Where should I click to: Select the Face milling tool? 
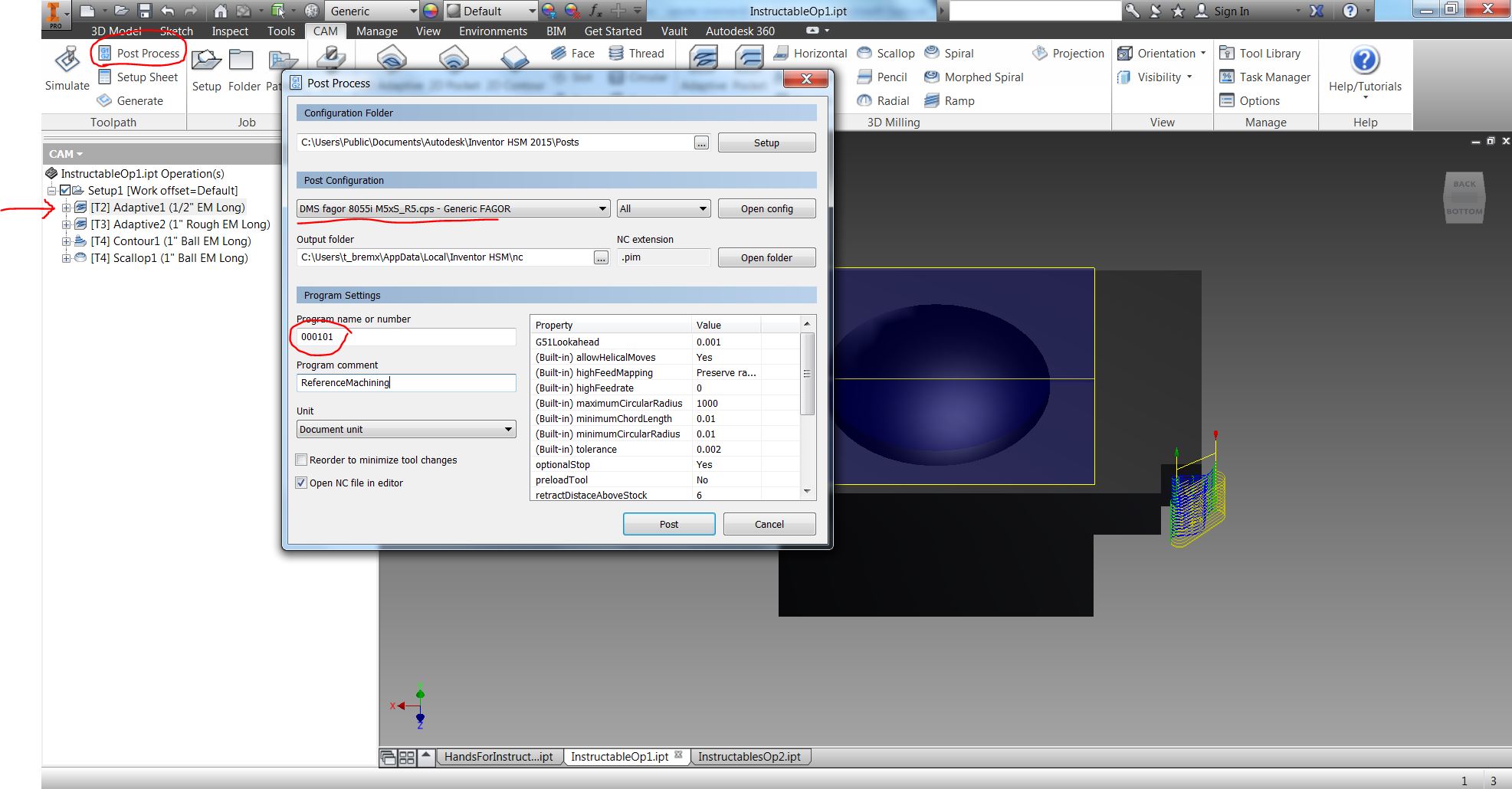coord(572,53)
